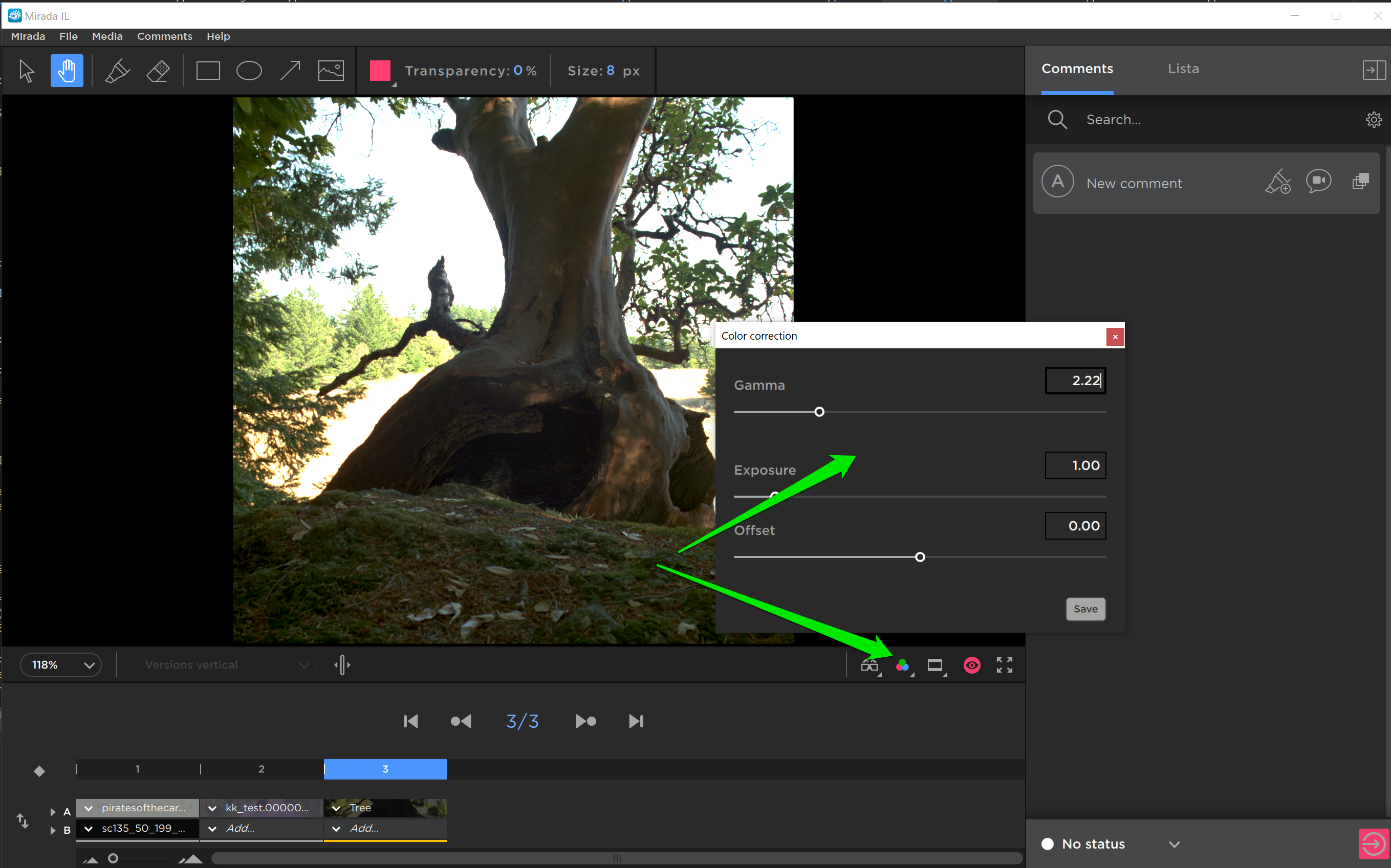Open the 118% zoom dropdown
Viewport: 1391px width, 868px height.
click(61, 665)
